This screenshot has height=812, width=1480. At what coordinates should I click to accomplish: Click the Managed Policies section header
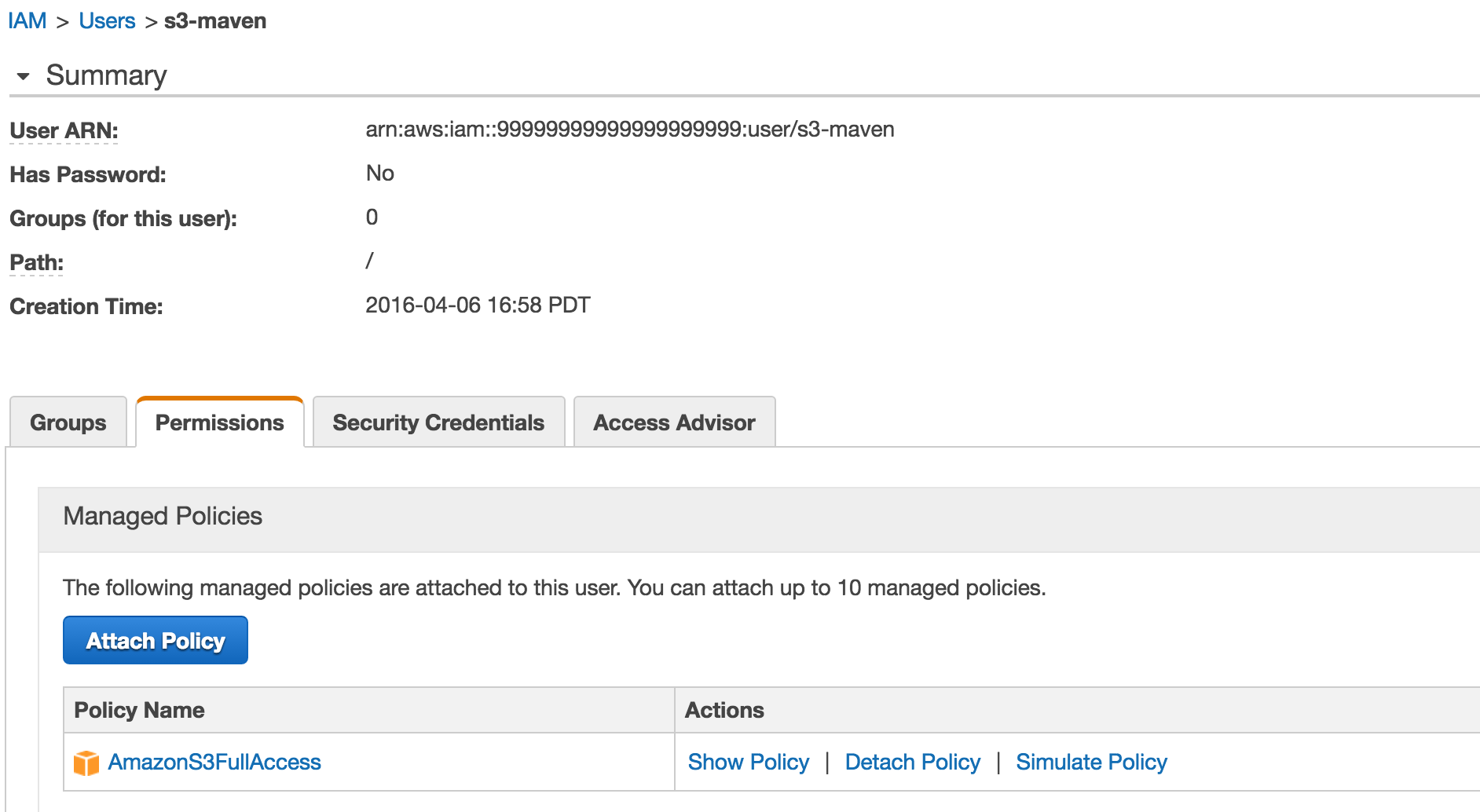coord(162,516)
